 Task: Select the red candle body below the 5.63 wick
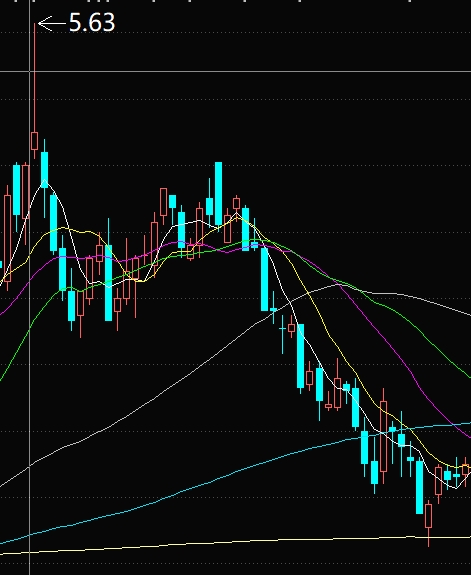click(x=34, y=141)
